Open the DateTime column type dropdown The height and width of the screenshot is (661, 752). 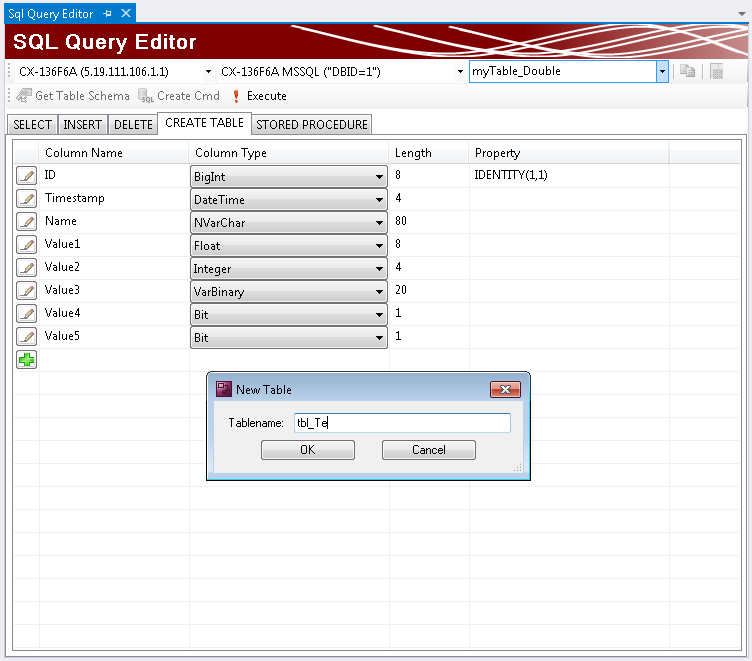[x=289, y=200]
